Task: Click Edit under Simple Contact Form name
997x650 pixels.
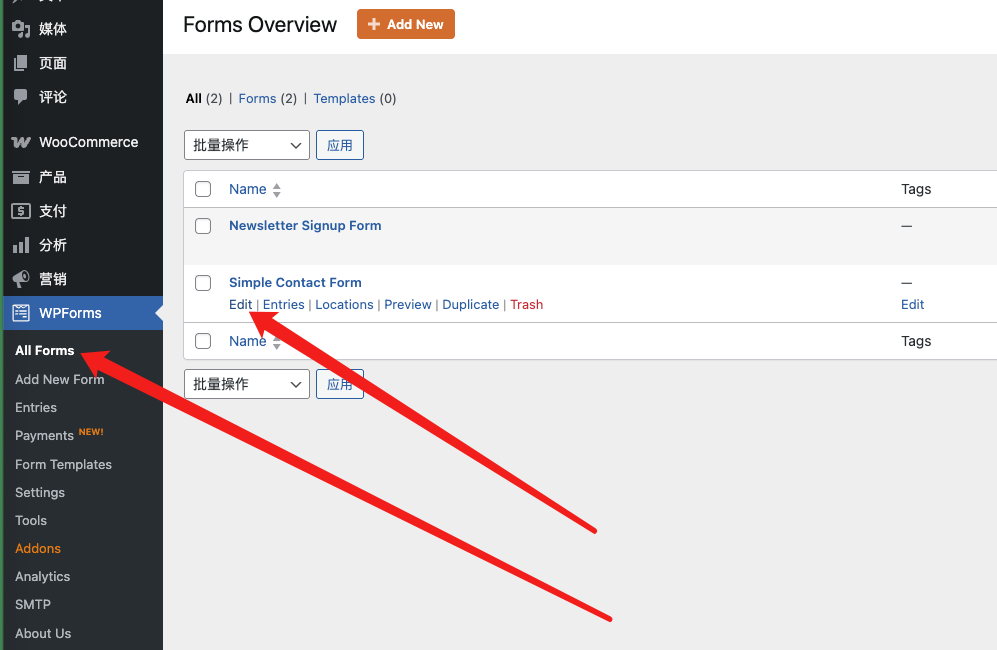Action: tap(240, 305)
